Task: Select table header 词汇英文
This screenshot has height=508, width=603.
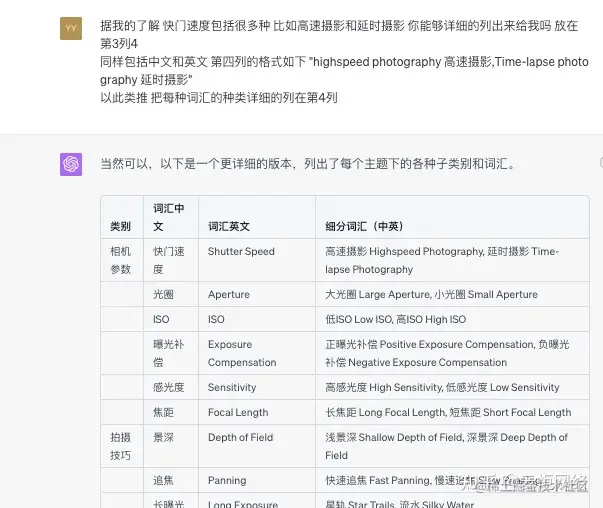Action: (x=257, y=217)
